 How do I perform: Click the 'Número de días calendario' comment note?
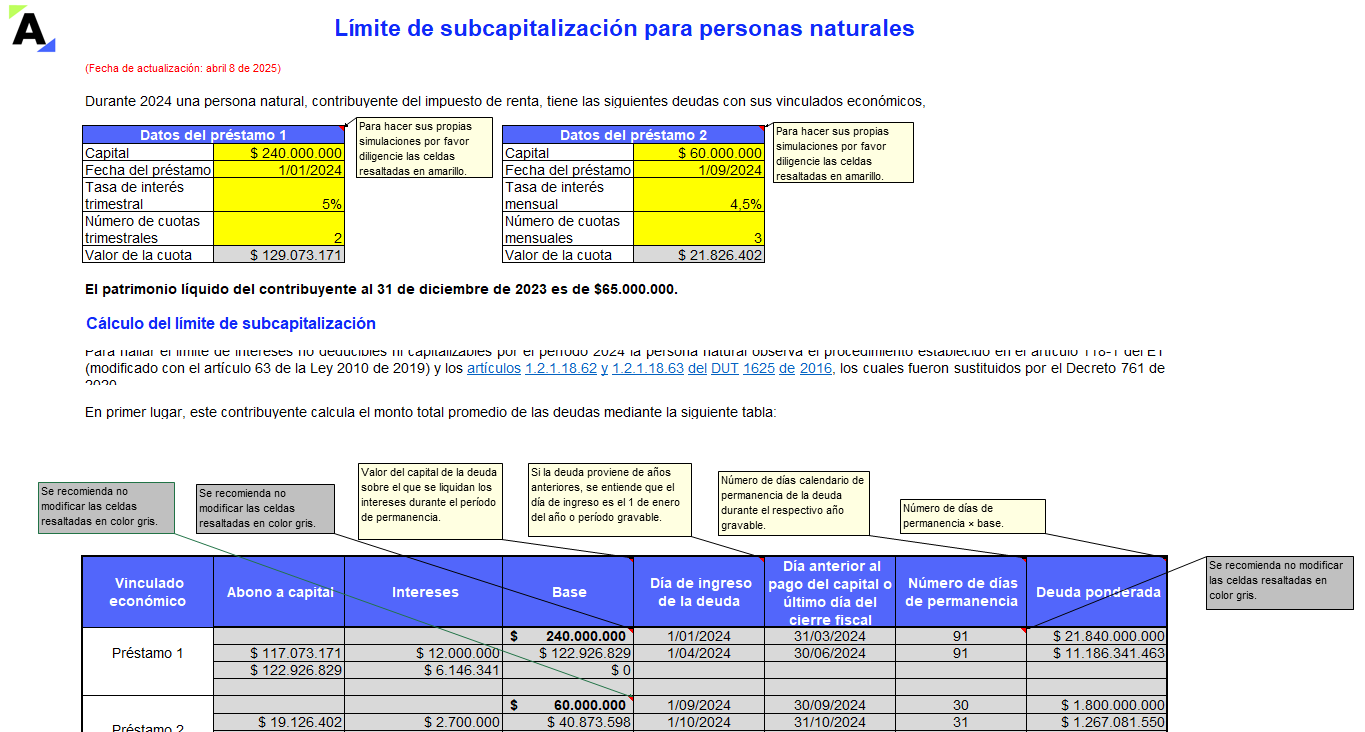pyautogui.click(x=793, y=502)
